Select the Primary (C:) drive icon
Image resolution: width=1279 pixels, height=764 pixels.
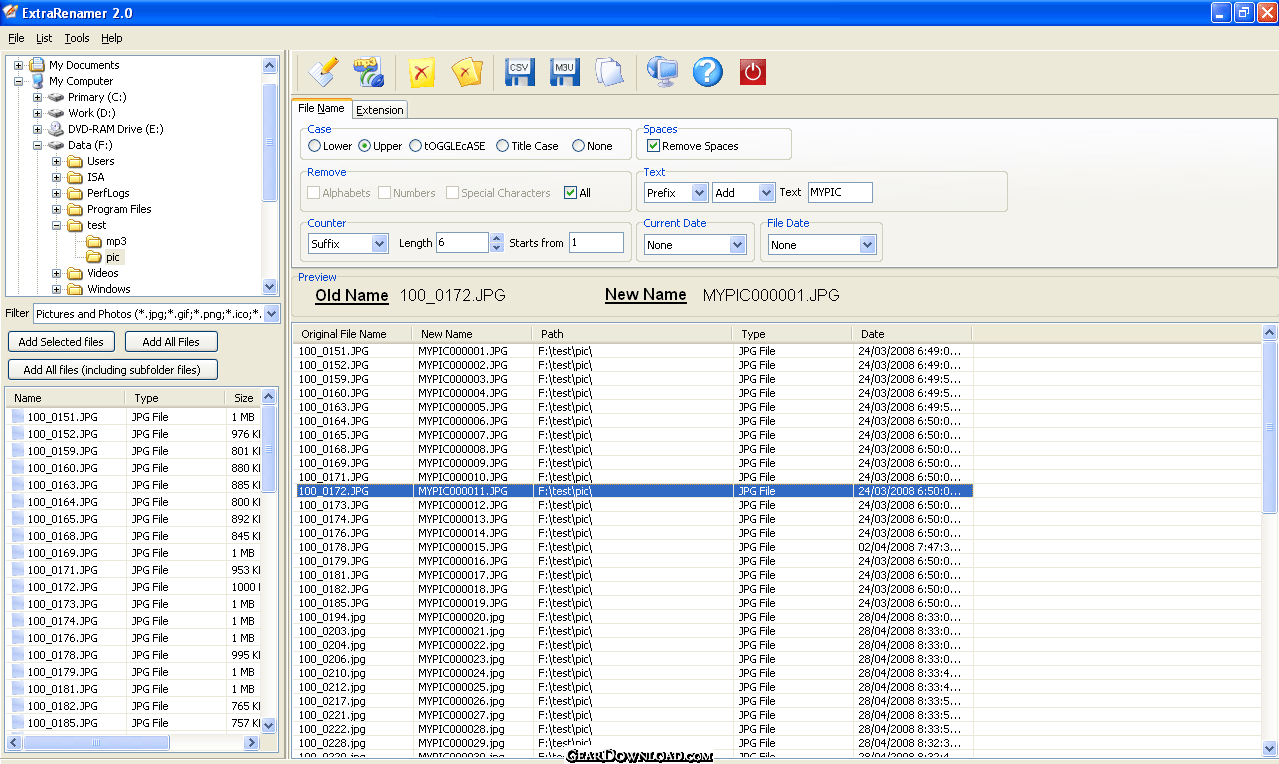[56, 97]
